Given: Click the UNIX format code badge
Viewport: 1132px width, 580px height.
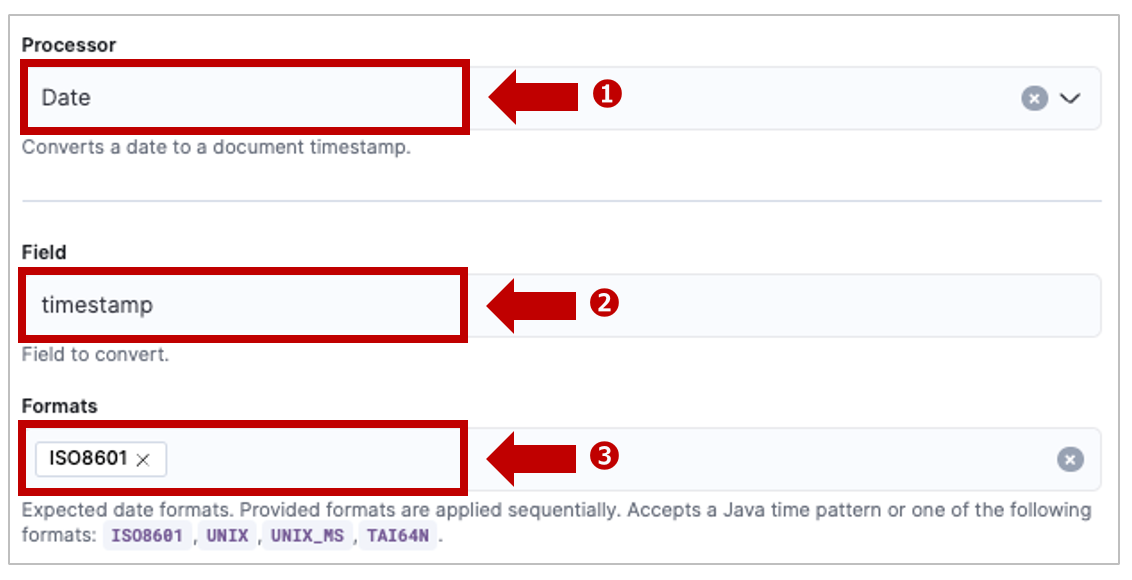Looking at the screenshot, I should click(227, 536).
